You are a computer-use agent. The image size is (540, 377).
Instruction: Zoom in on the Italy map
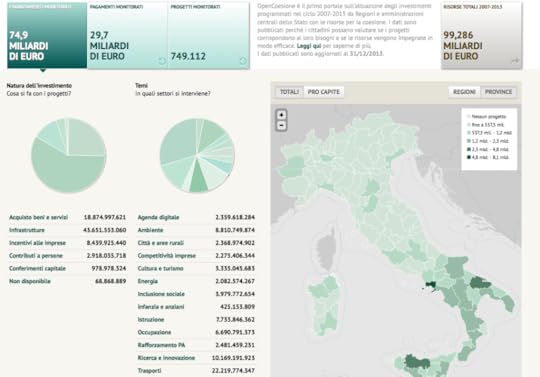click(x=281, y=115)
